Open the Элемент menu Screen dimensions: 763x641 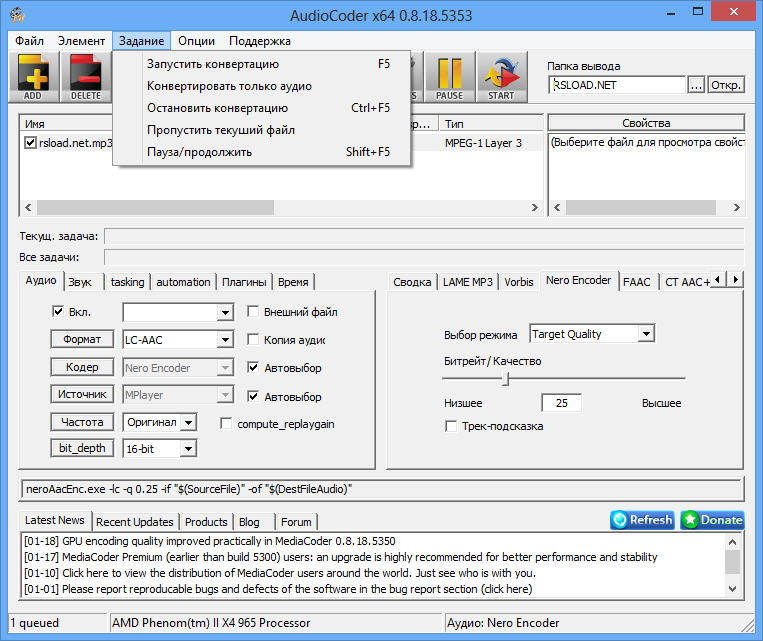click(x=81, y=41)
